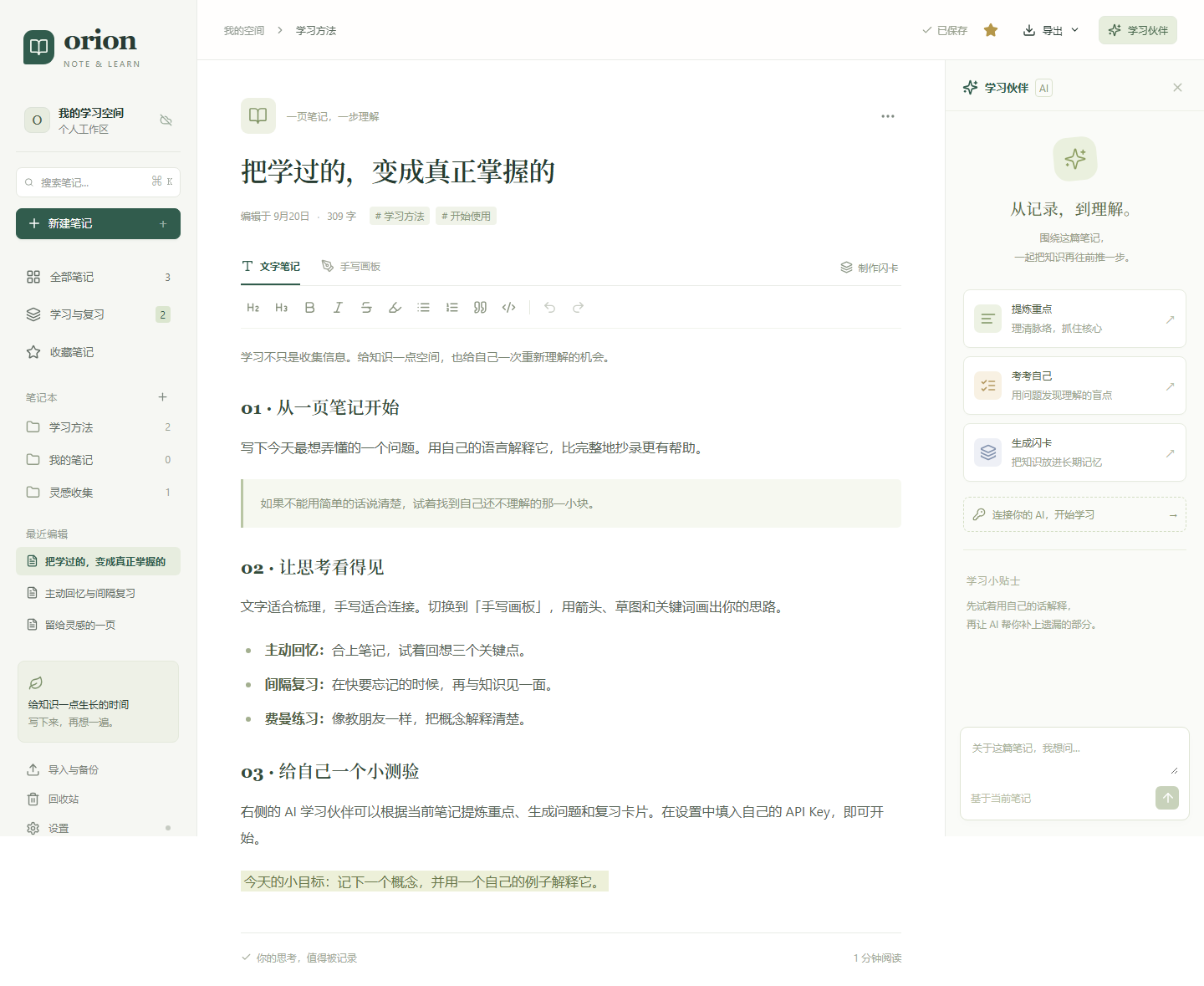Toggle the cloud sync icon beside 我的学习空间
Image resolution: width=1204 pixels, height=986 pixels.
[166, 120]
